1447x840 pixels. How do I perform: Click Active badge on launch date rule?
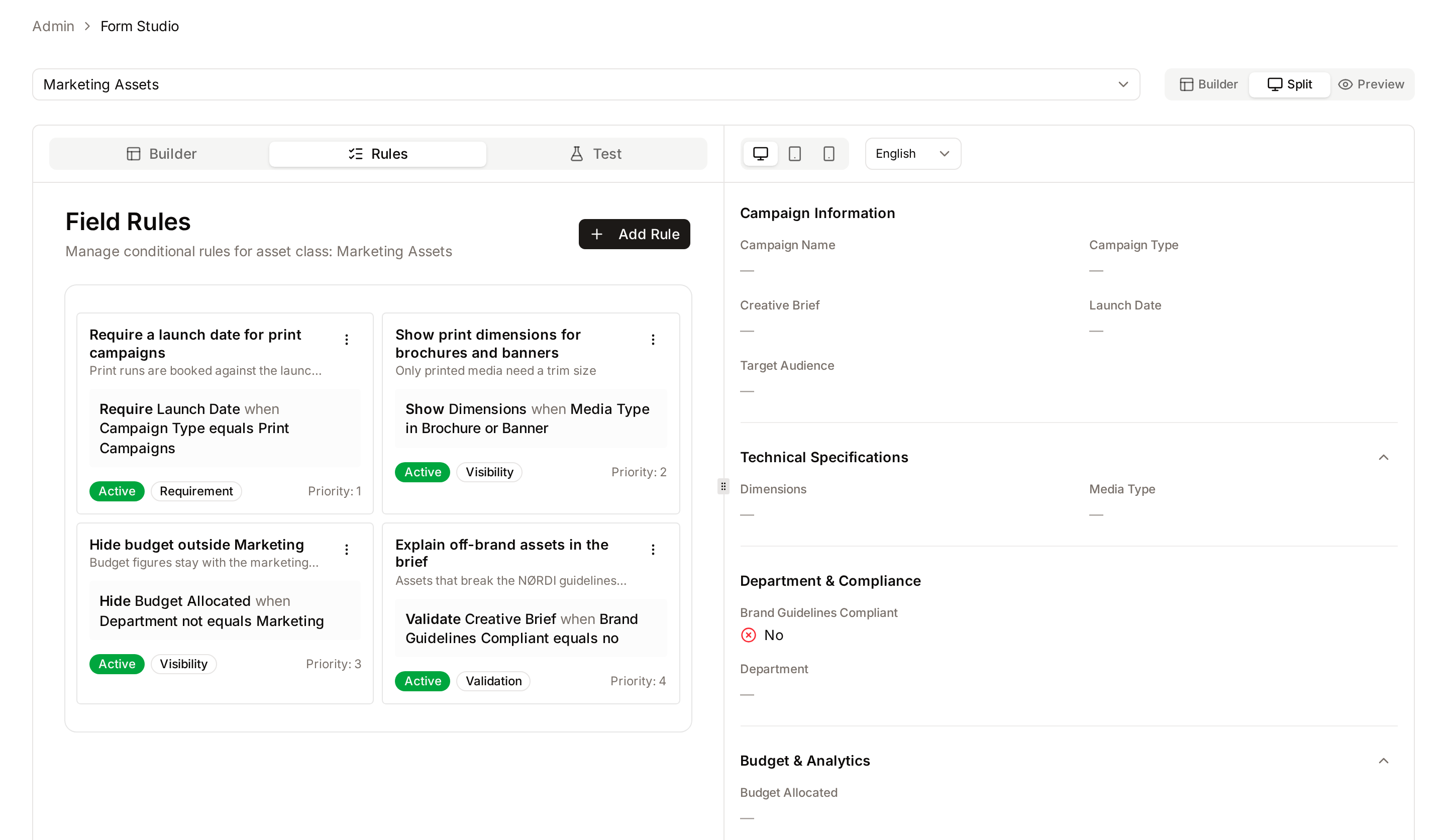click(x=117, y=491)
